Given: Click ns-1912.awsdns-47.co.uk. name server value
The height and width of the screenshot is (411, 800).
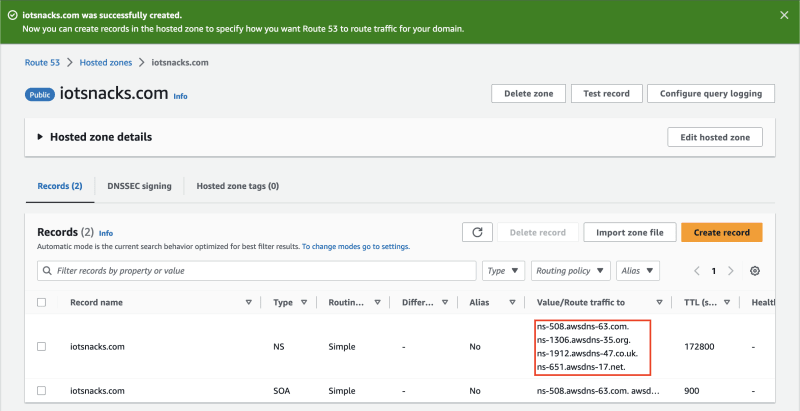Looking at the screenshot, I should [588, 353].
